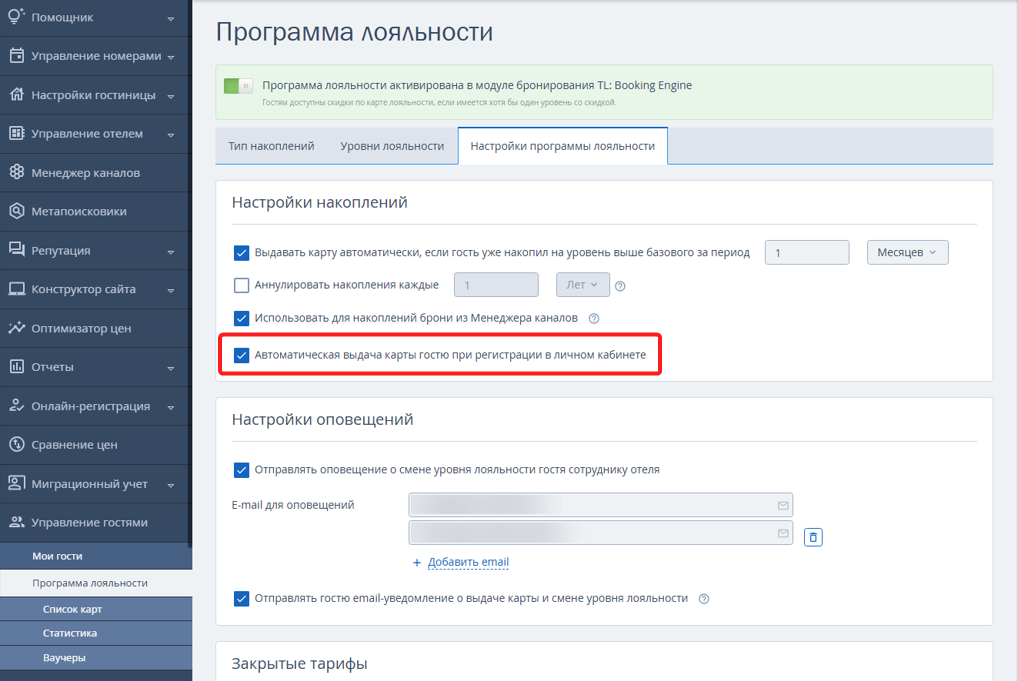Click the Сравнение цен icon
1018x681 pixels.
click(x=16, y=445)
